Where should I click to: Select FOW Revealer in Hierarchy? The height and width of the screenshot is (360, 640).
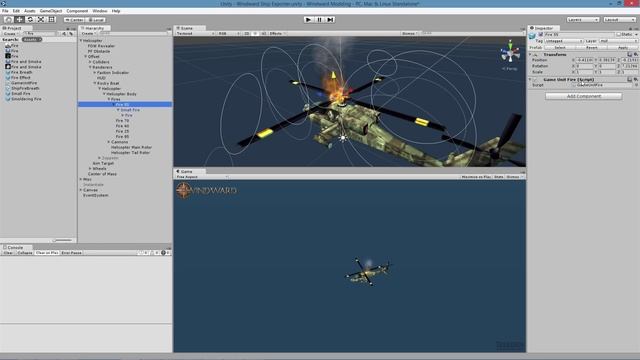coord(101,46)
